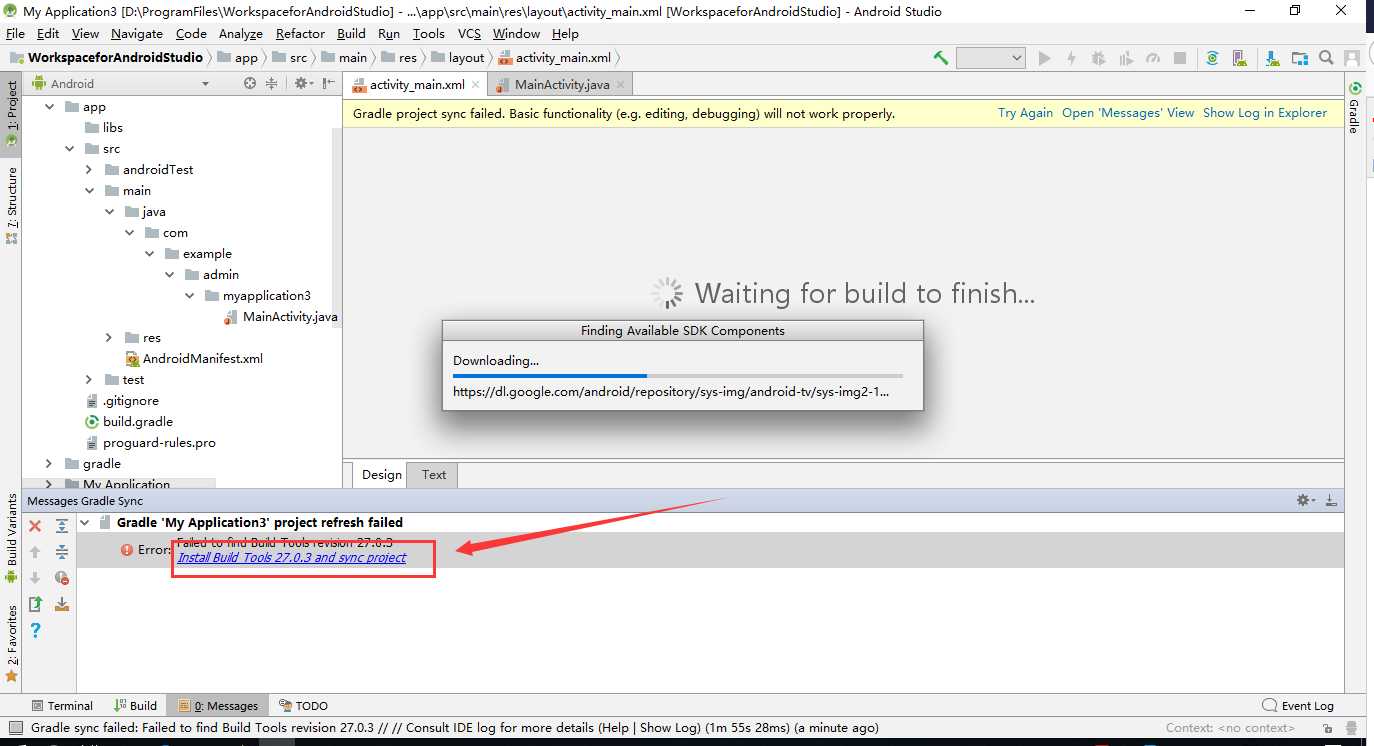Click the Messages panel gear settings icon
This screenshot has width=1374, height=746.
1305,500
